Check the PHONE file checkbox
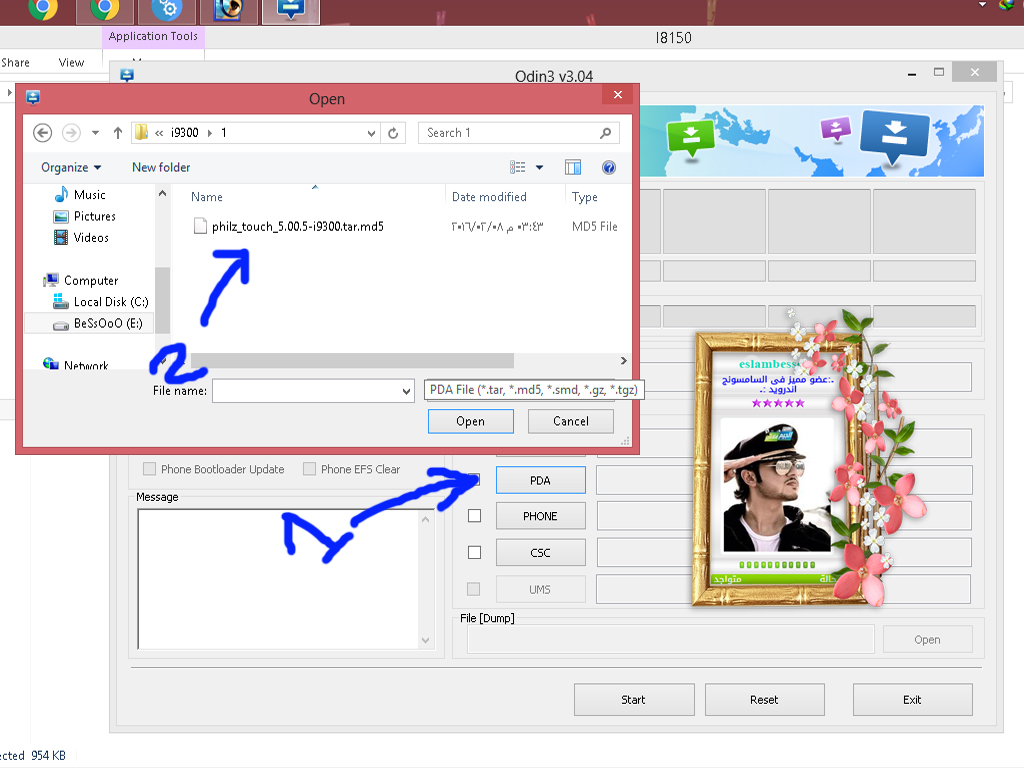 475,516
